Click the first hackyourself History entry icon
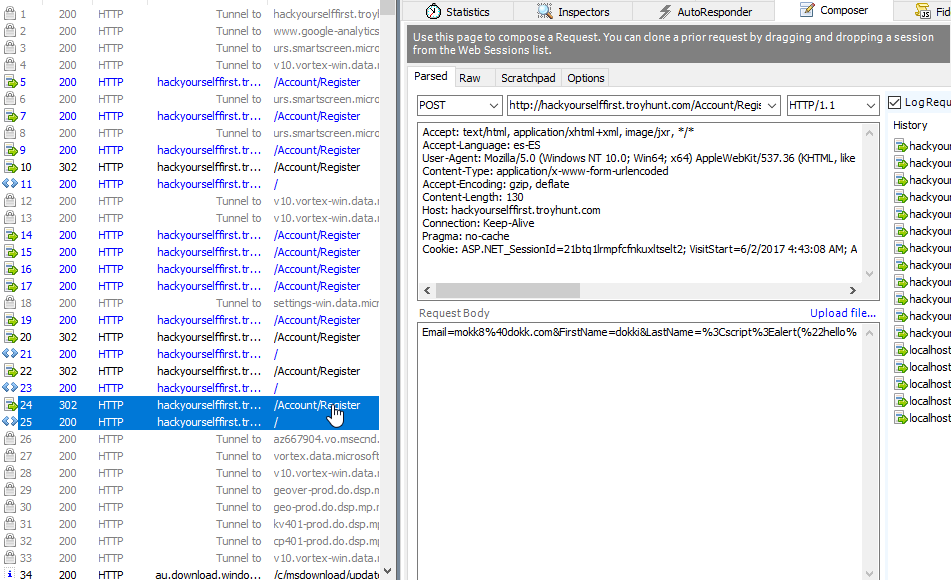951x580 pixels. click(901, 146)
